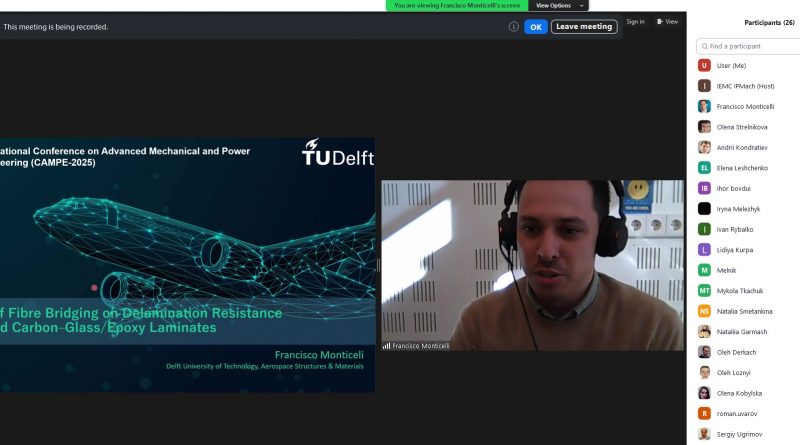Click the green 'MT' avatar for Mykola Tkachuk

[704, 290]
